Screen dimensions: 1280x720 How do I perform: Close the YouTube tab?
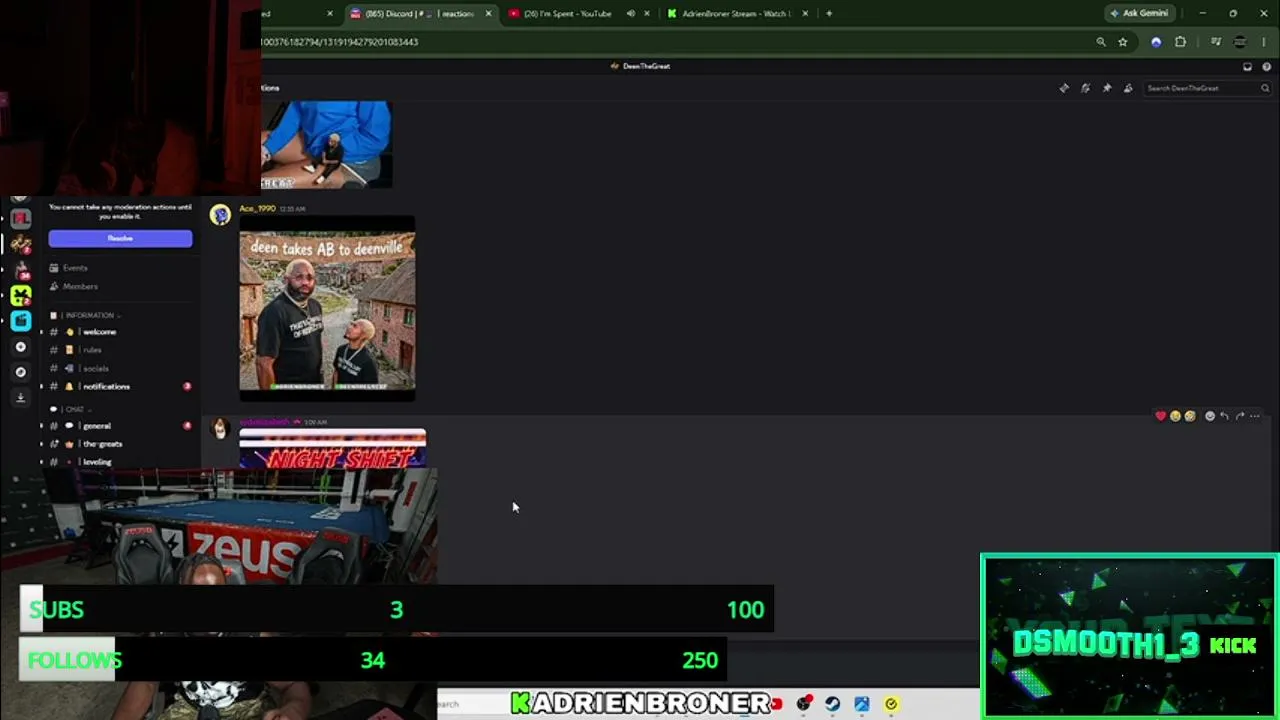click(647, 14)
